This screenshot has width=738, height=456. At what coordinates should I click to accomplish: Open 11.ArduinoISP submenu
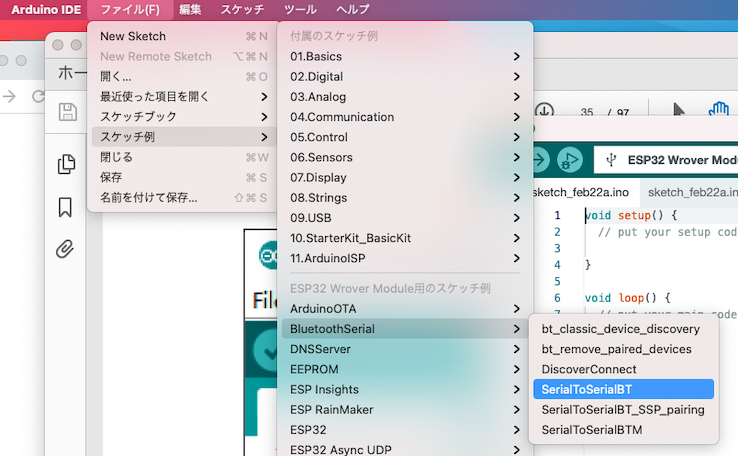pos(405,258)
